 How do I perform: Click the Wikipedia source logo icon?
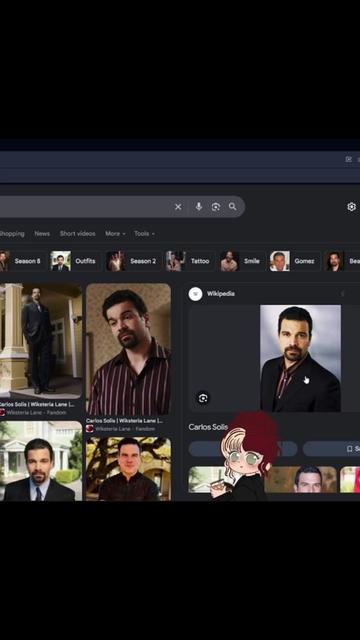click(196, 294)
